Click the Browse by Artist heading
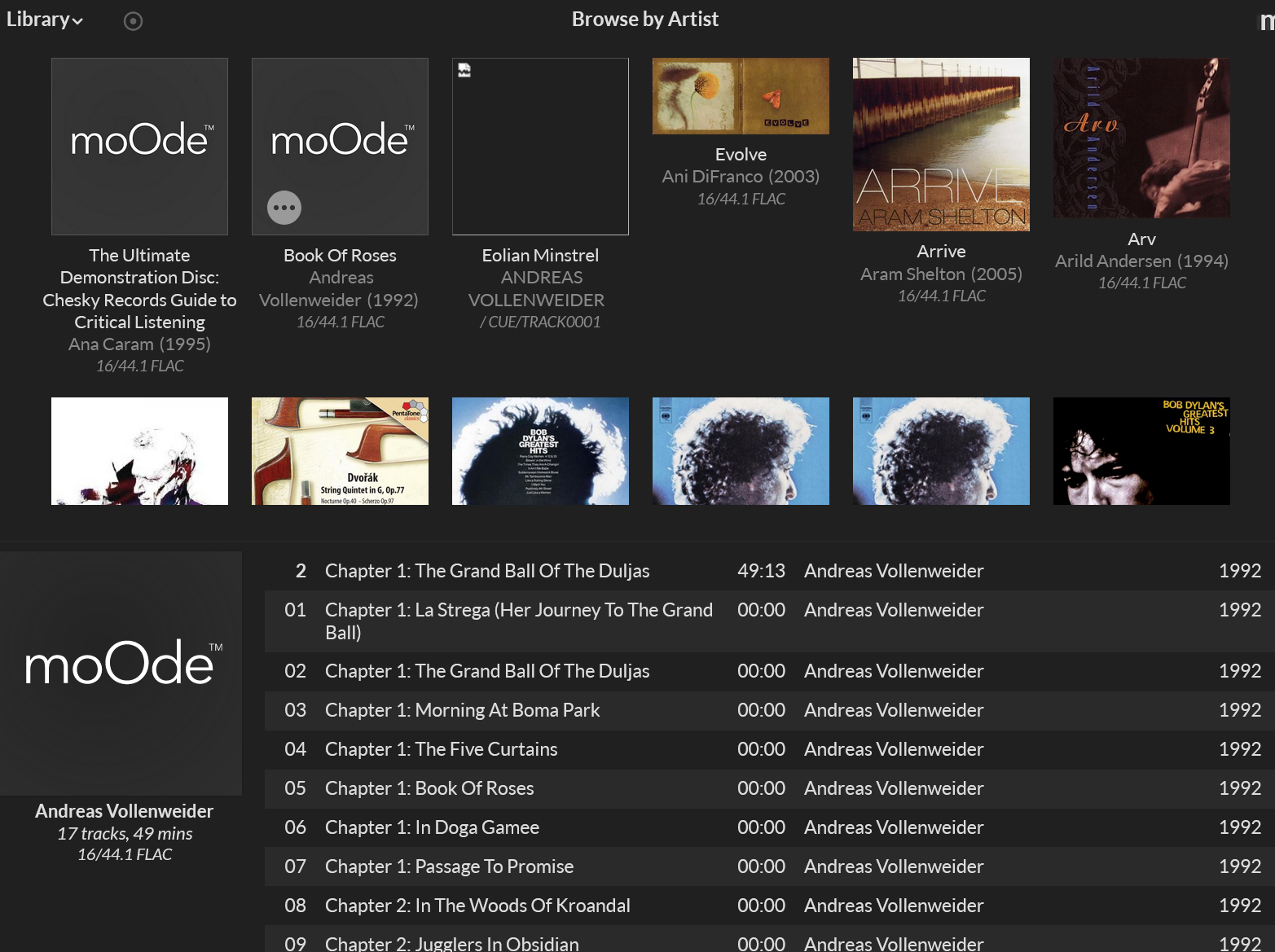This screenshot has height=952, width=1275. (644, 19)
